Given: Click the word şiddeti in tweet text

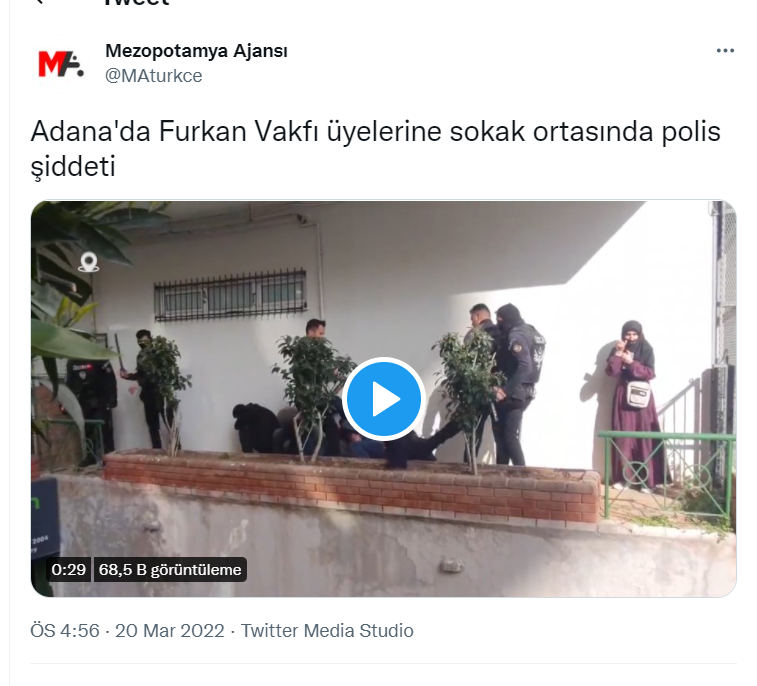Looking at the screenshot, I should point(73,167).
